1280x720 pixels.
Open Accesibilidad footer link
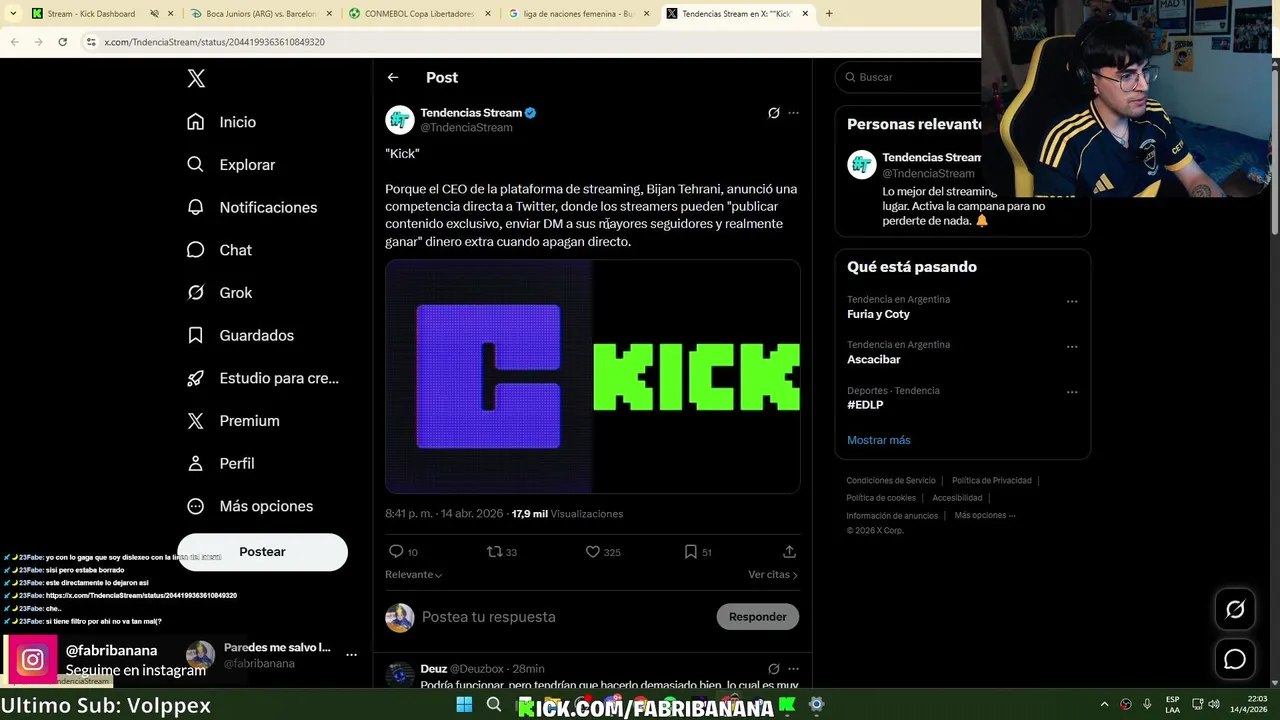pyautogui.click(x=957, y=498)
